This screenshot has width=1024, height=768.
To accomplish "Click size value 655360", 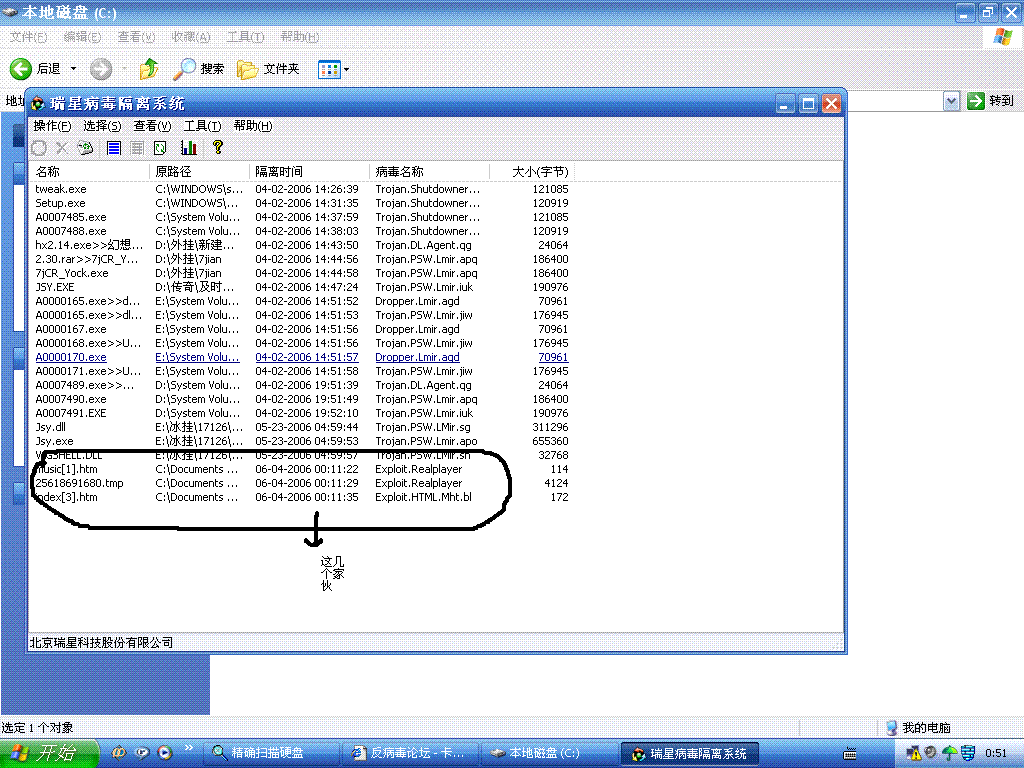I will [x=551, y=441].
